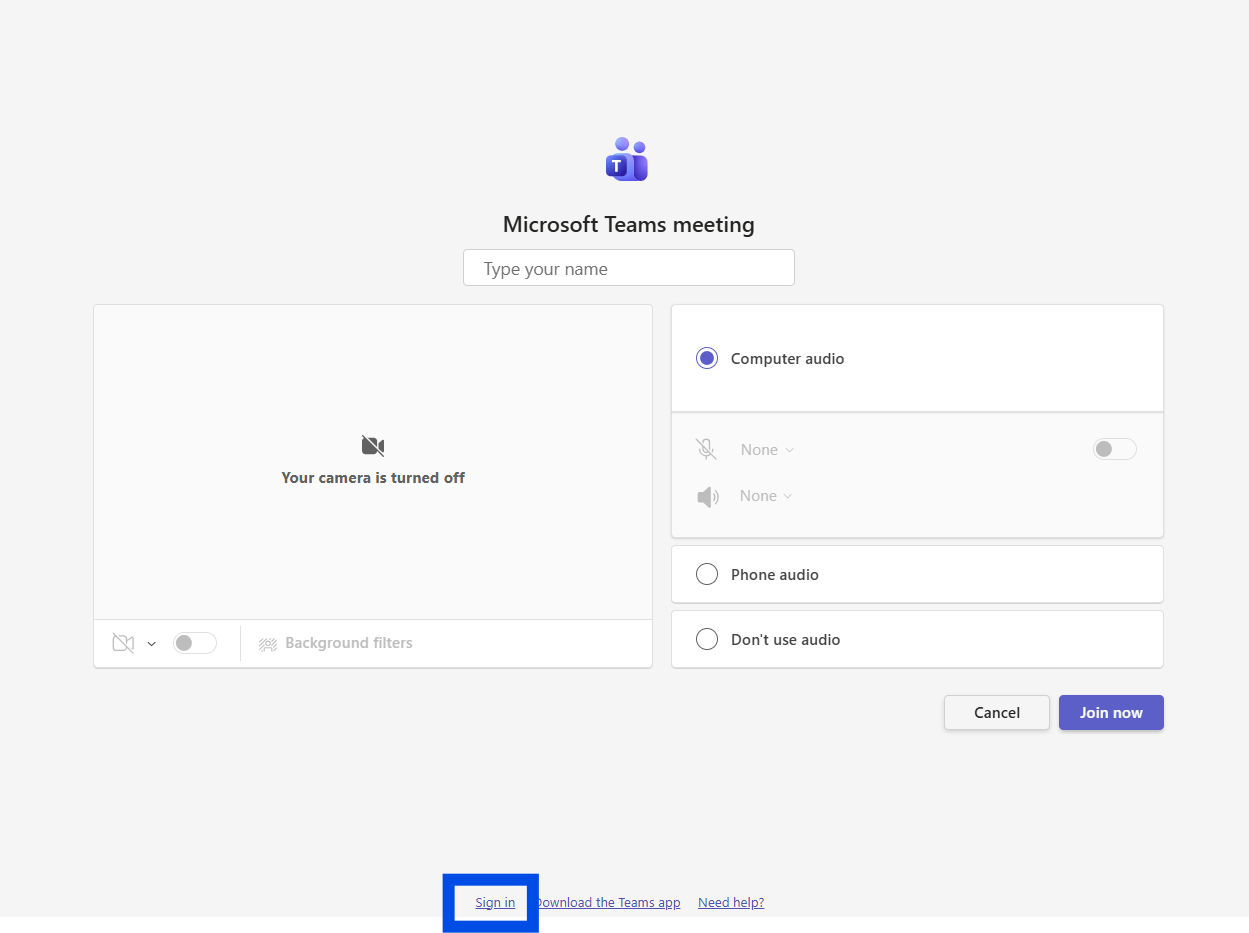Select Computer audio radio option

click(x=707, y=358)
